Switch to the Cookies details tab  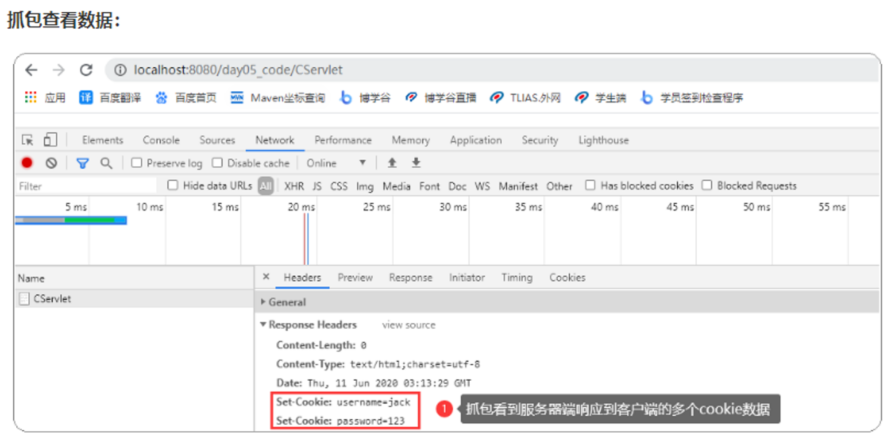pos(568,278)
